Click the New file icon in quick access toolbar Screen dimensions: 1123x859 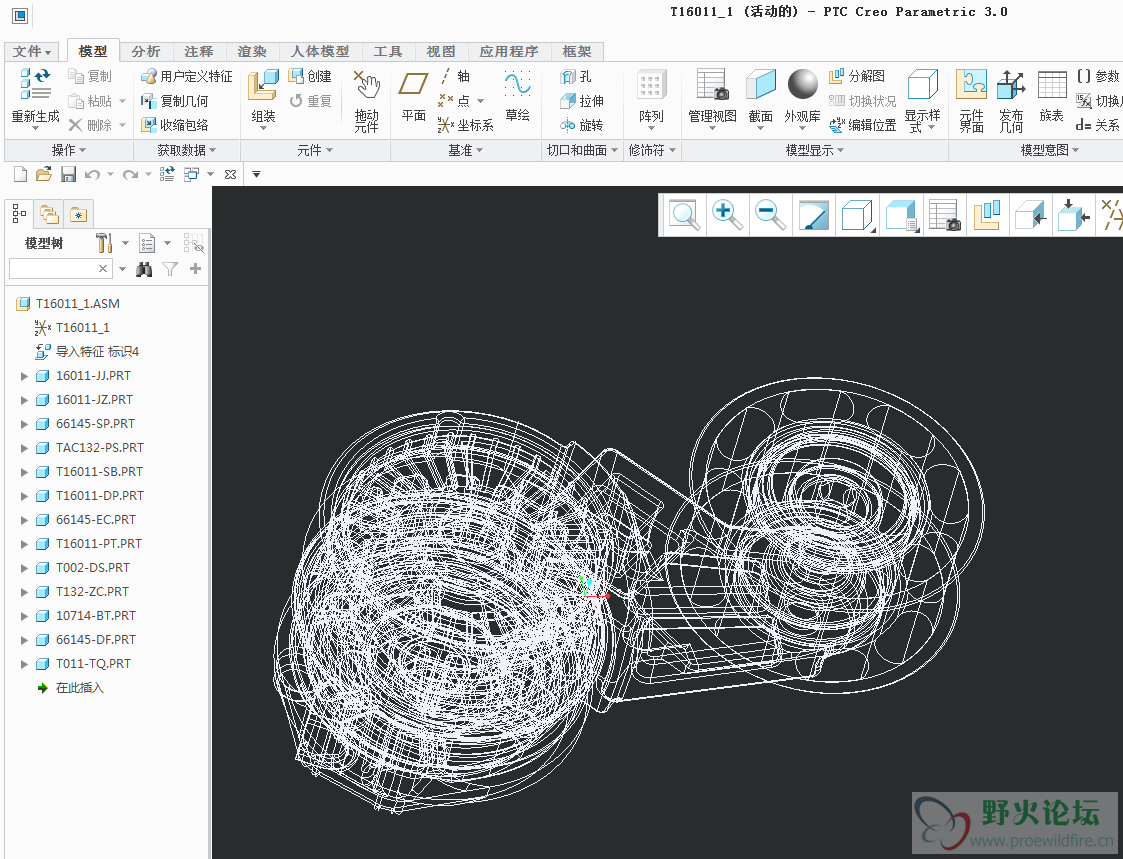(x=21, y=174)
